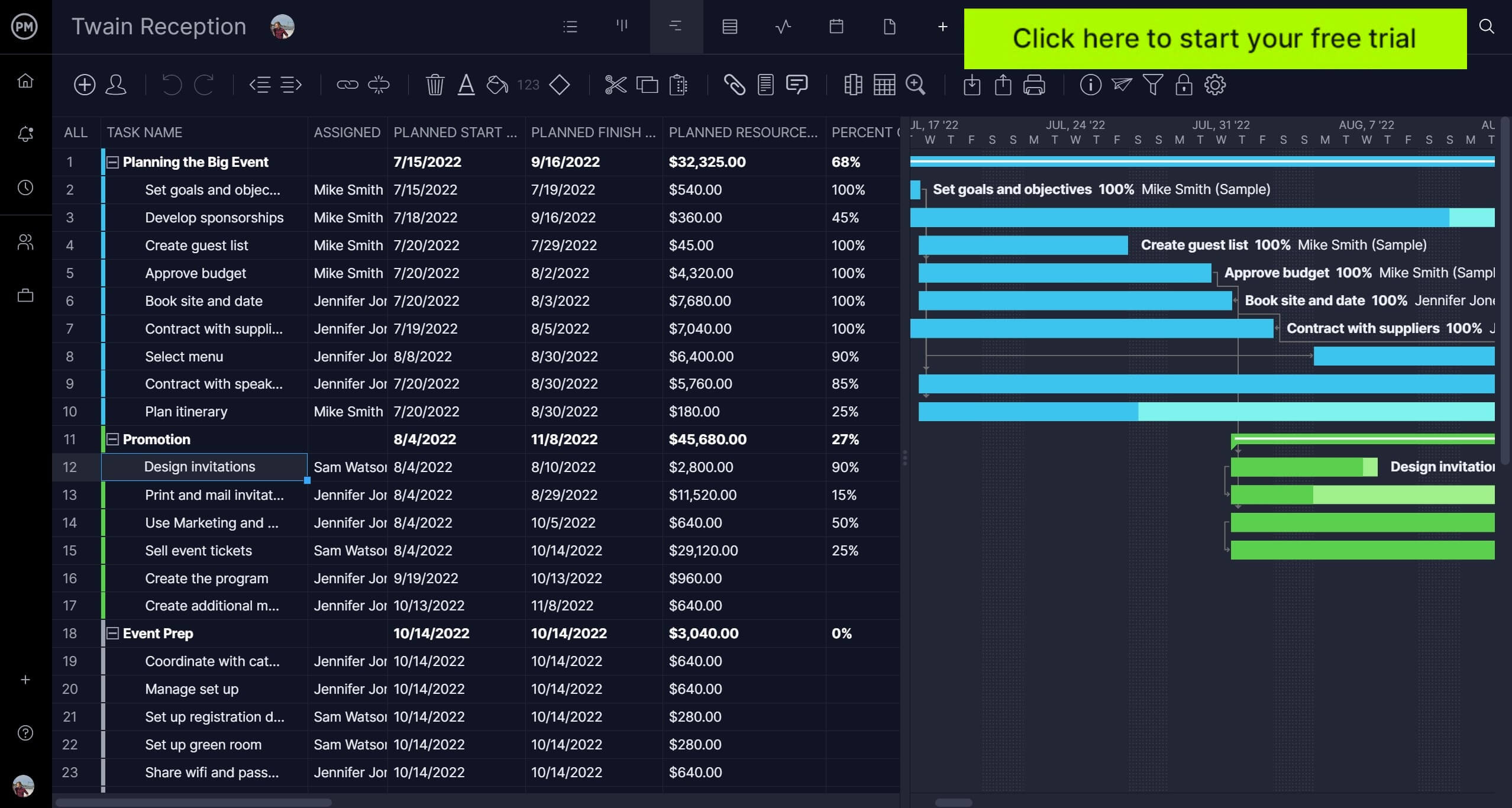Viewport: 1512px width, 808px height.
Task: Click the Assign Resource icon
Action: 117,85
